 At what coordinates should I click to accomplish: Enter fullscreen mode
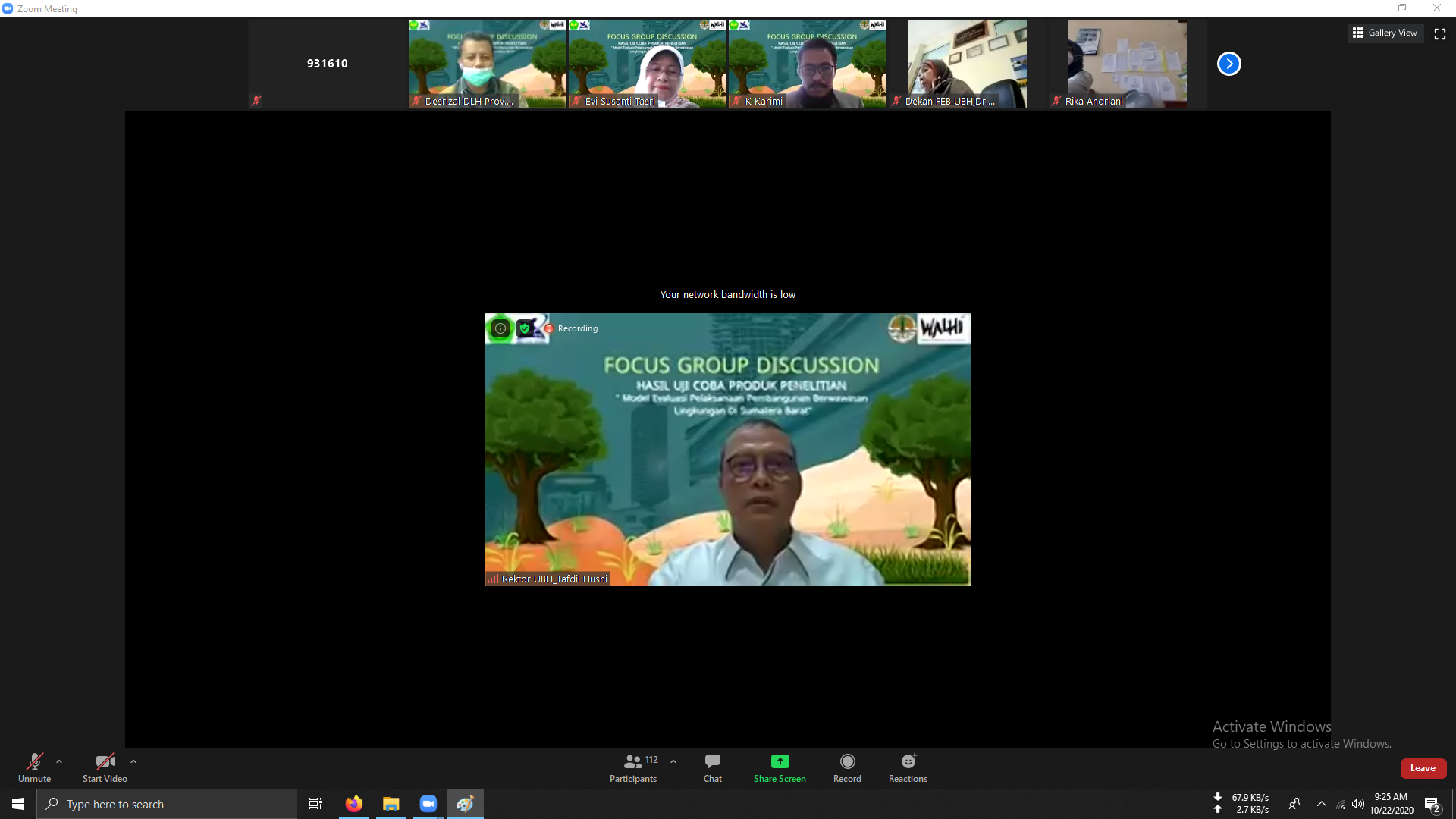point(1440,33)
